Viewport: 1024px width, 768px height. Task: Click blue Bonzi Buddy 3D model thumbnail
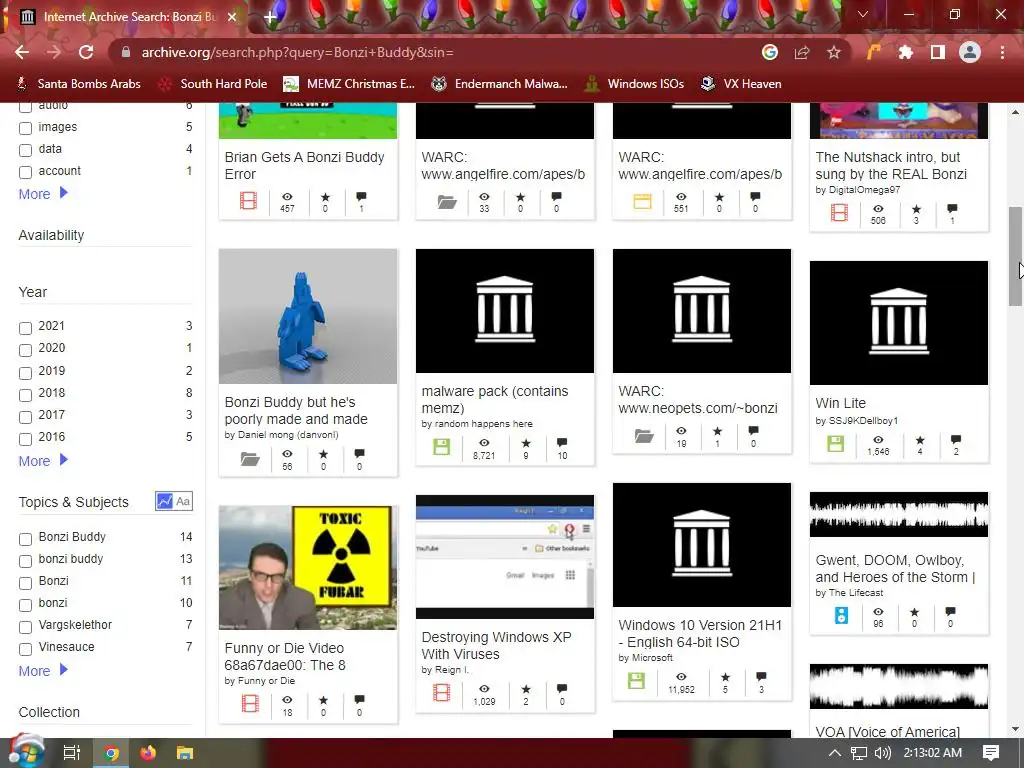tap(308, 316)
